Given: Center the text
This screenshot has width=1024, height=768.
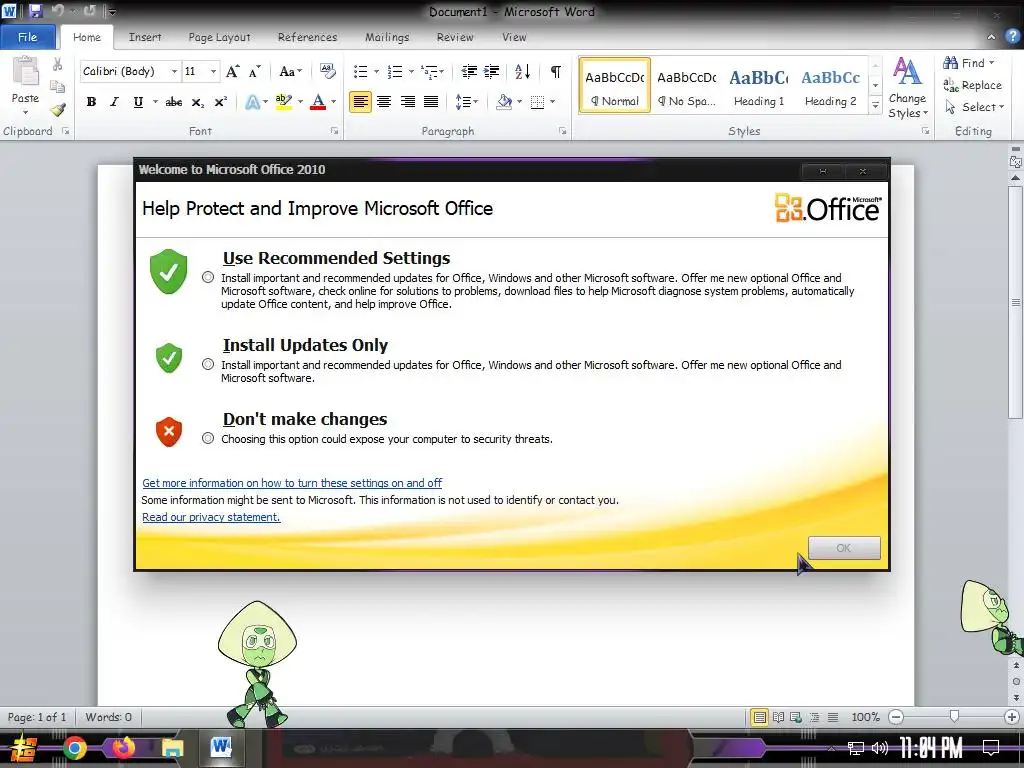Looking at the screenshot, I should point(384,102).
